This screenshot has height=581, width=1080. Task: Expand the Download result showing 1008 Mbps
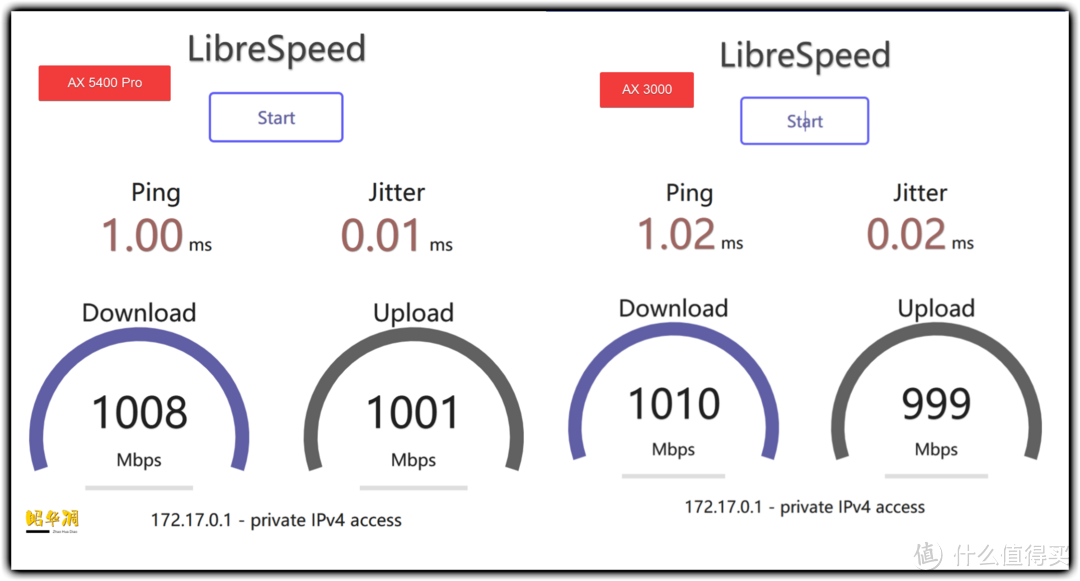(139, 410)
